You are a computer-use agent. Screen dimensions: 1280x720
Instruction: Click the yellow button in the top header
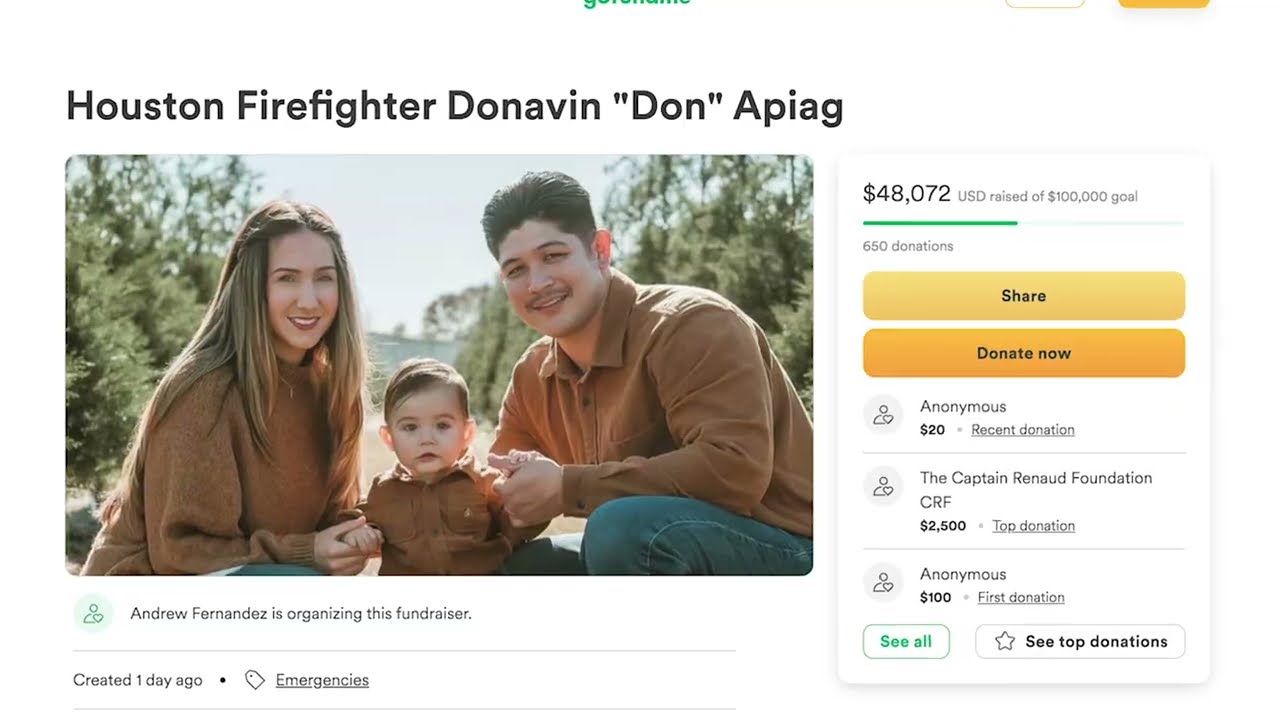pos(1163,3)
